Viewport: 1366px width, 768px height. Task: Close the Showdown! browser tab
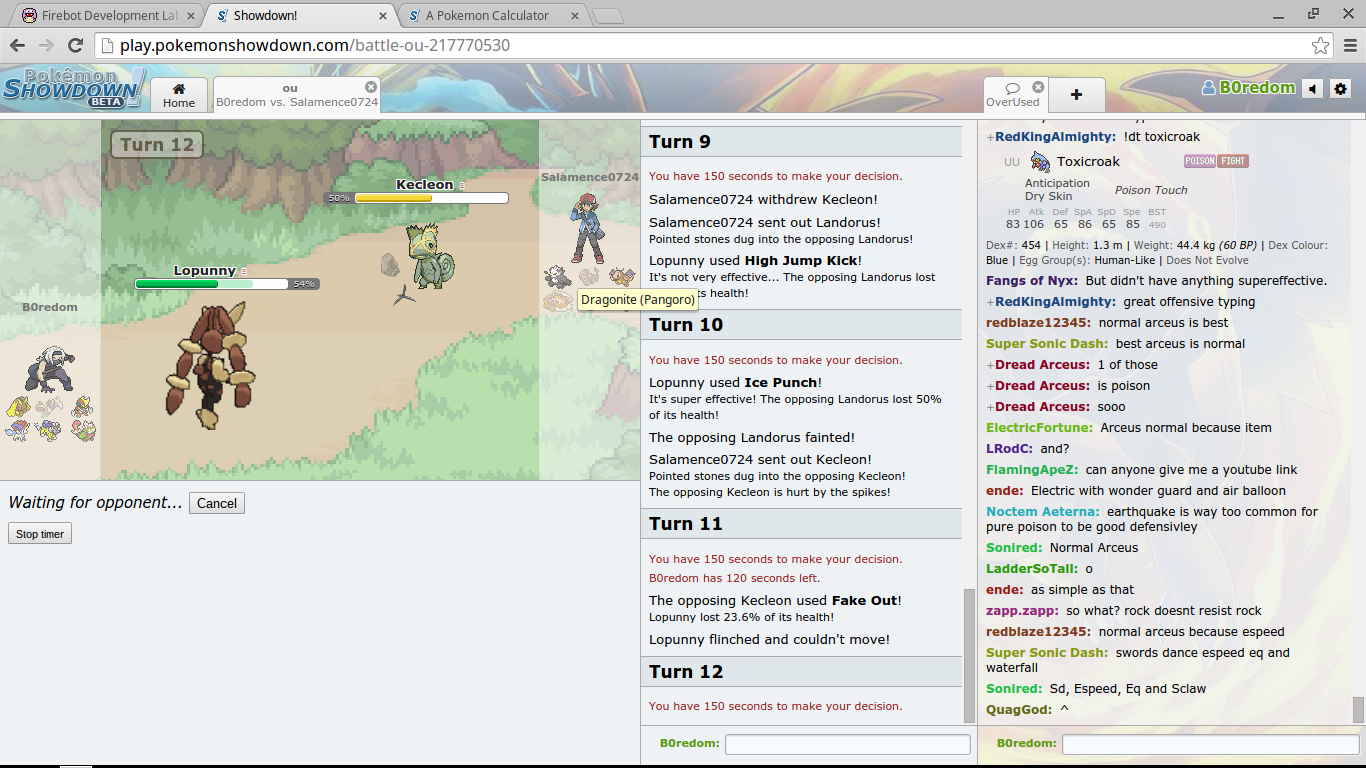(384, 16)
